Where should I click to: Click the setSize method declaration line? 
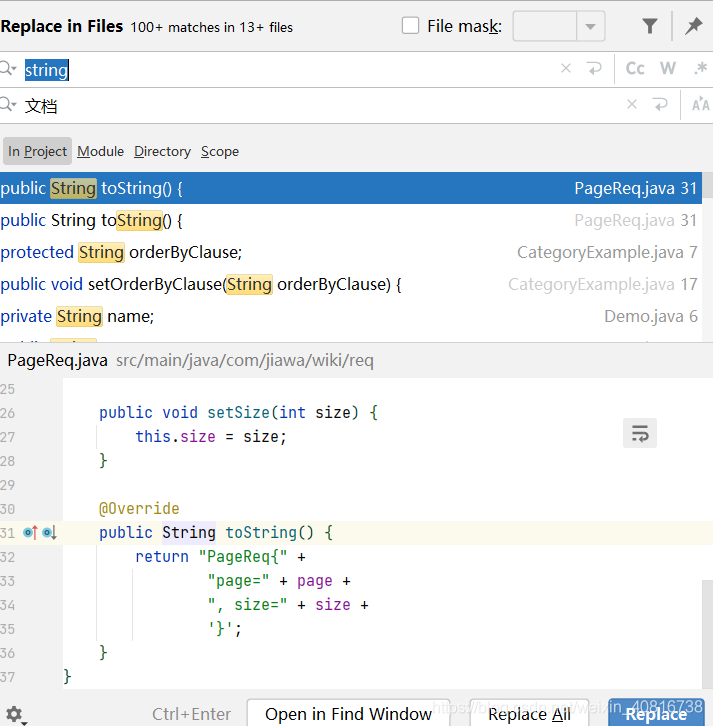[238, 413]
